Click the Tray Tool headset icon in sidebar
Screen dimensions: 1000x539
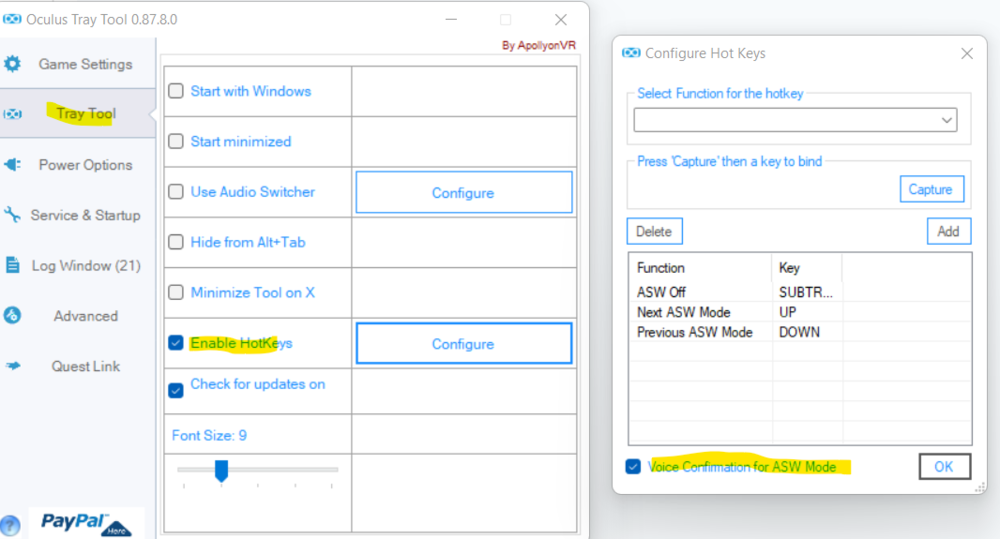(12, 114)
